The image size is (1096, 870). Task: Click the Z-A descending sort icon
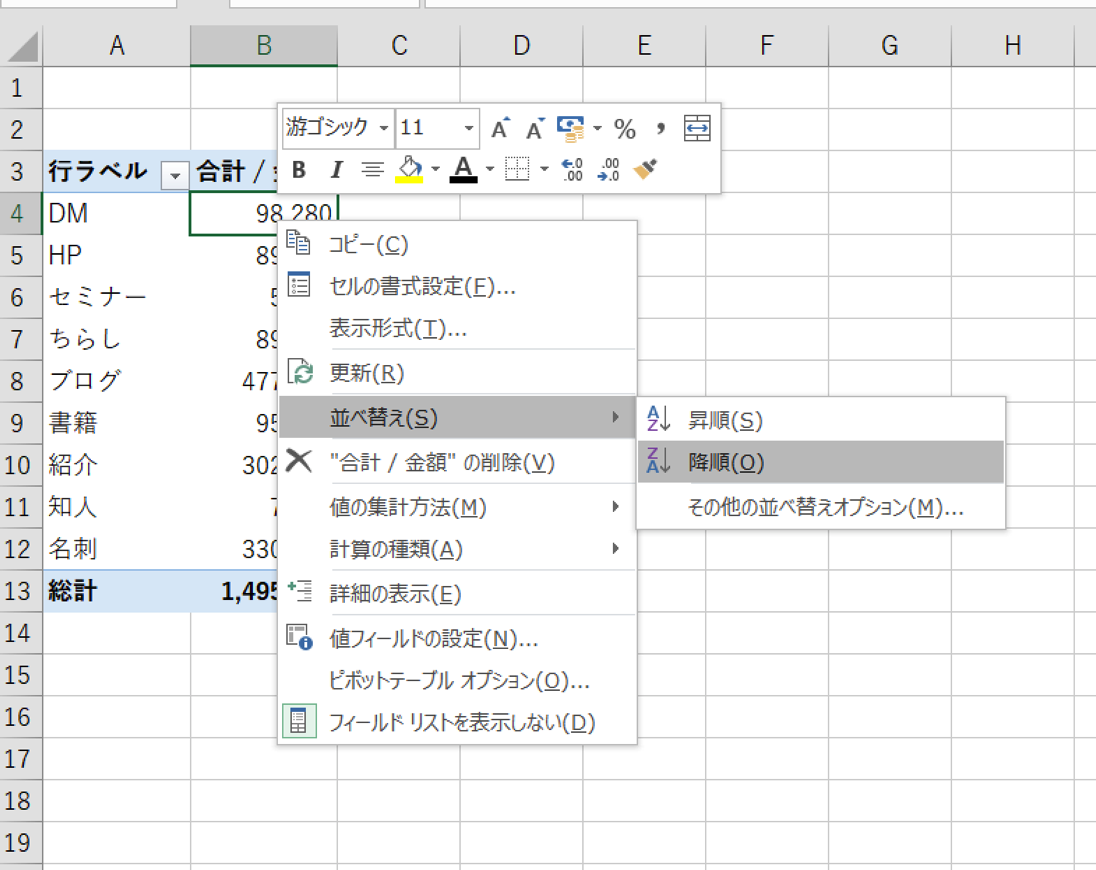(658, 461)
